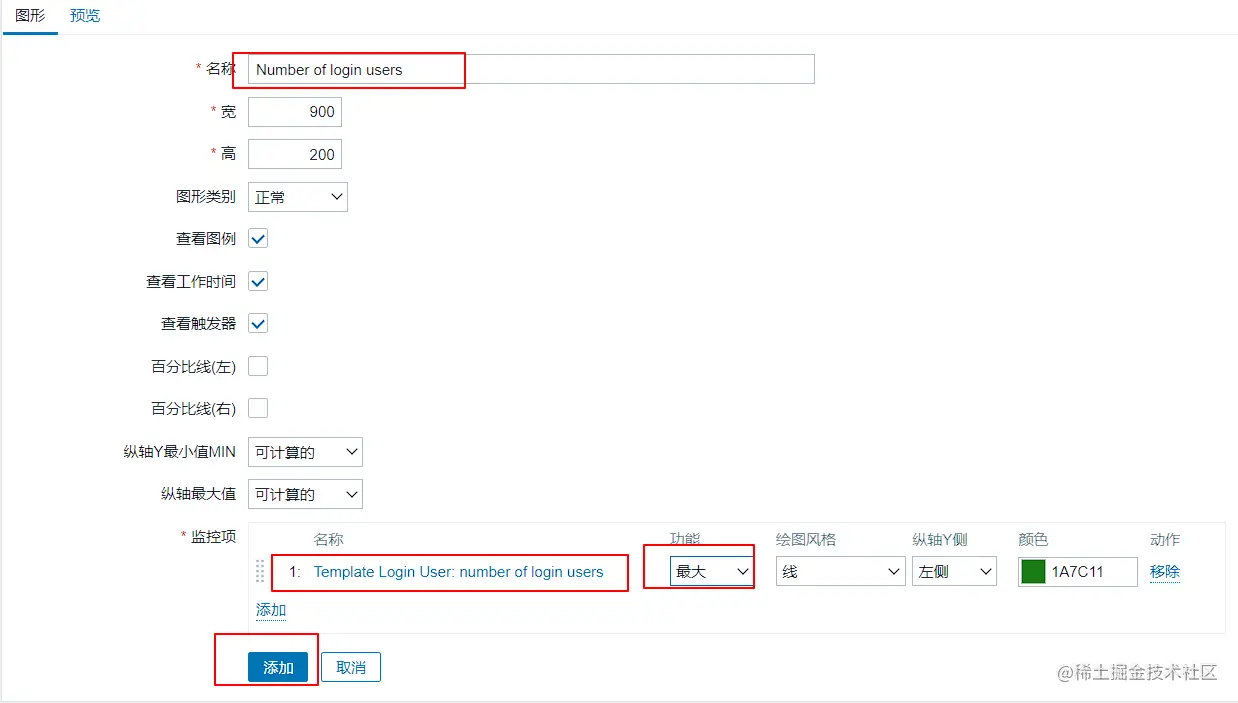
Task: Open Template Login User item link
Action: click(x=459, y=572)
